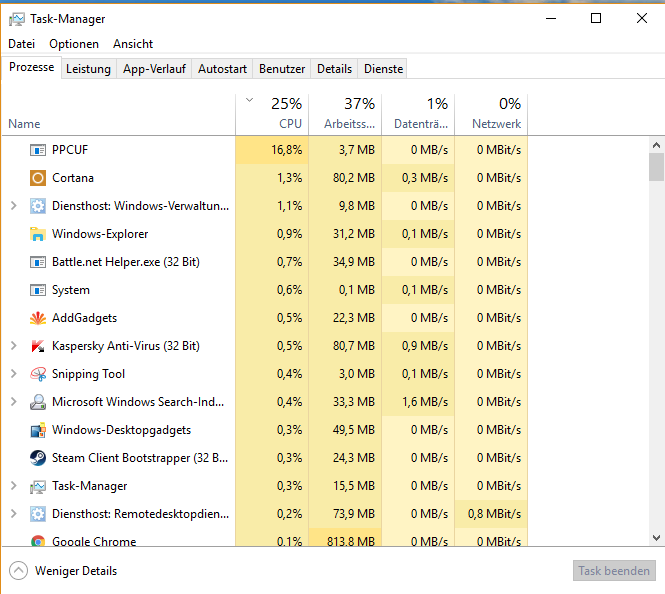Sort by the Name column header

click(118, 114)
